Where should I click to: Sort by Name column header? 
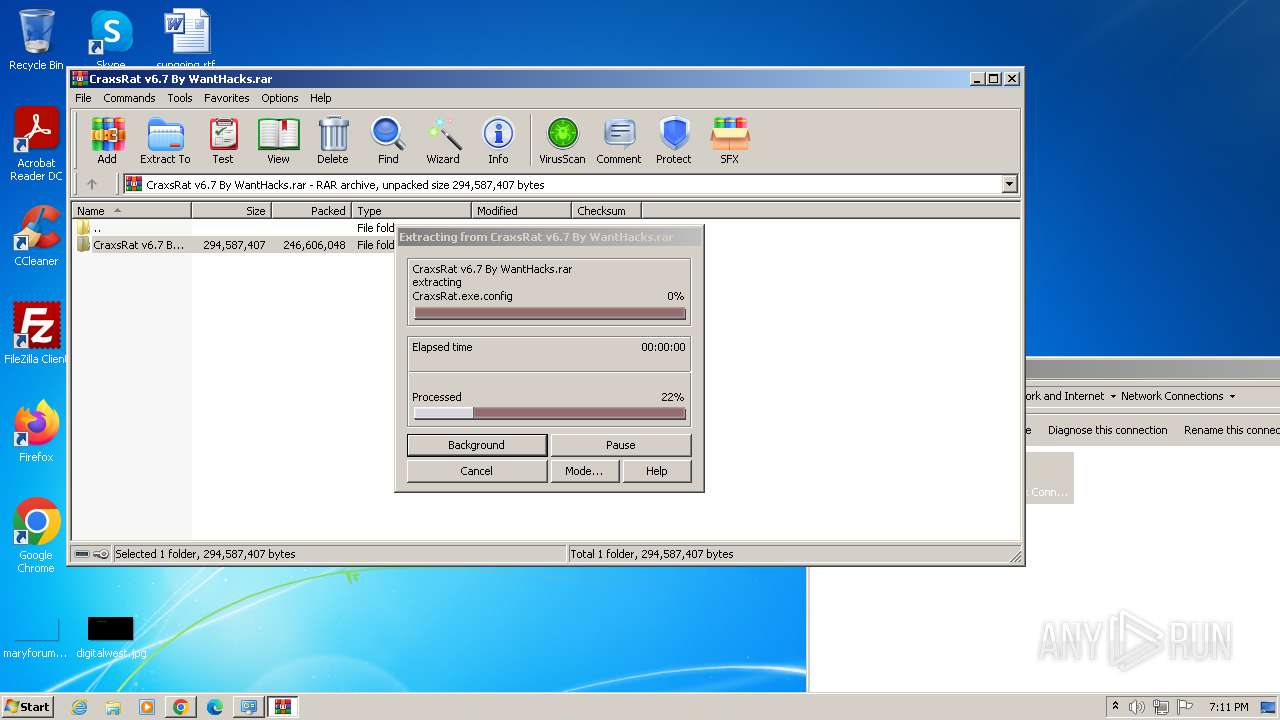point(131,211)
